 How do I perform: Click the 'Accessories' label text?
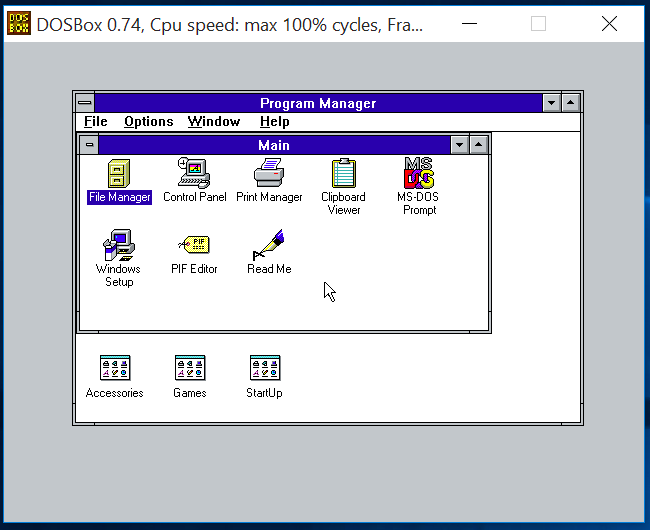(x=114, y=392)
